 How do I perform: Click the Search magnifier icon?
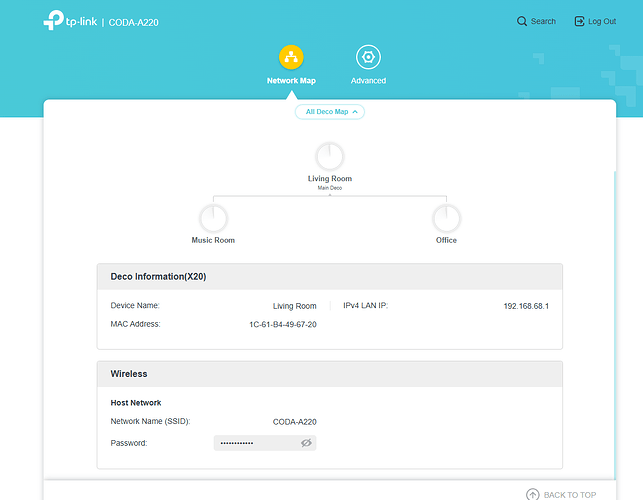pos(522,21)
